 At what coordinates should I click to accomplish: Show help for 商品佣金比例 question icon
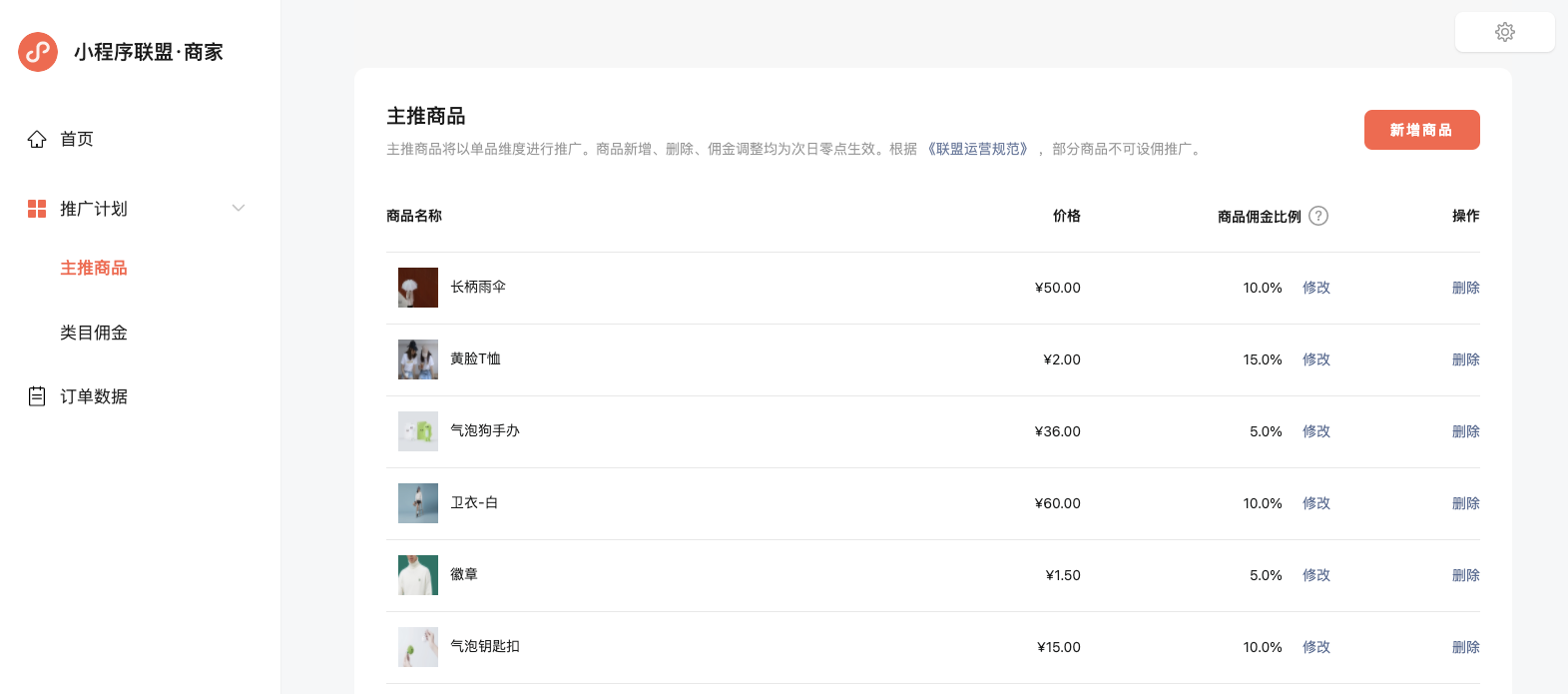[1318, 216]
